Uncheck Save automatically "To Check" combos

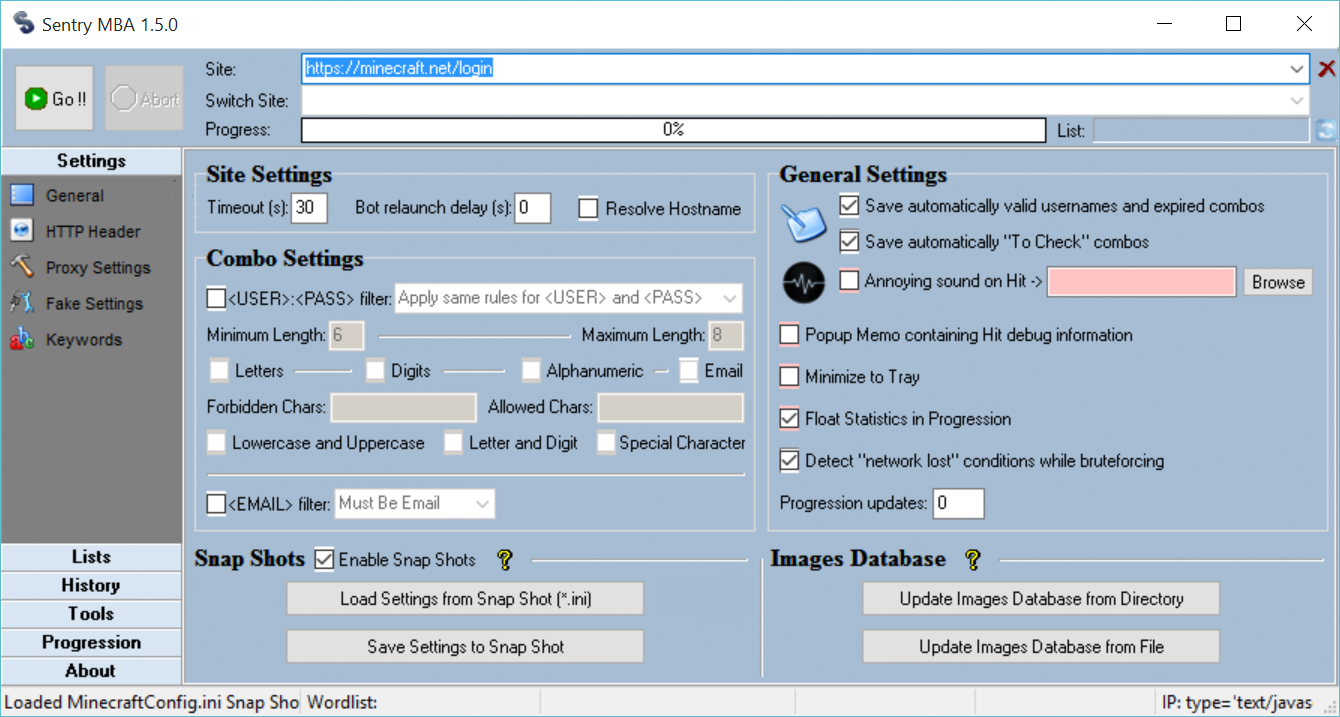point(849,242)
